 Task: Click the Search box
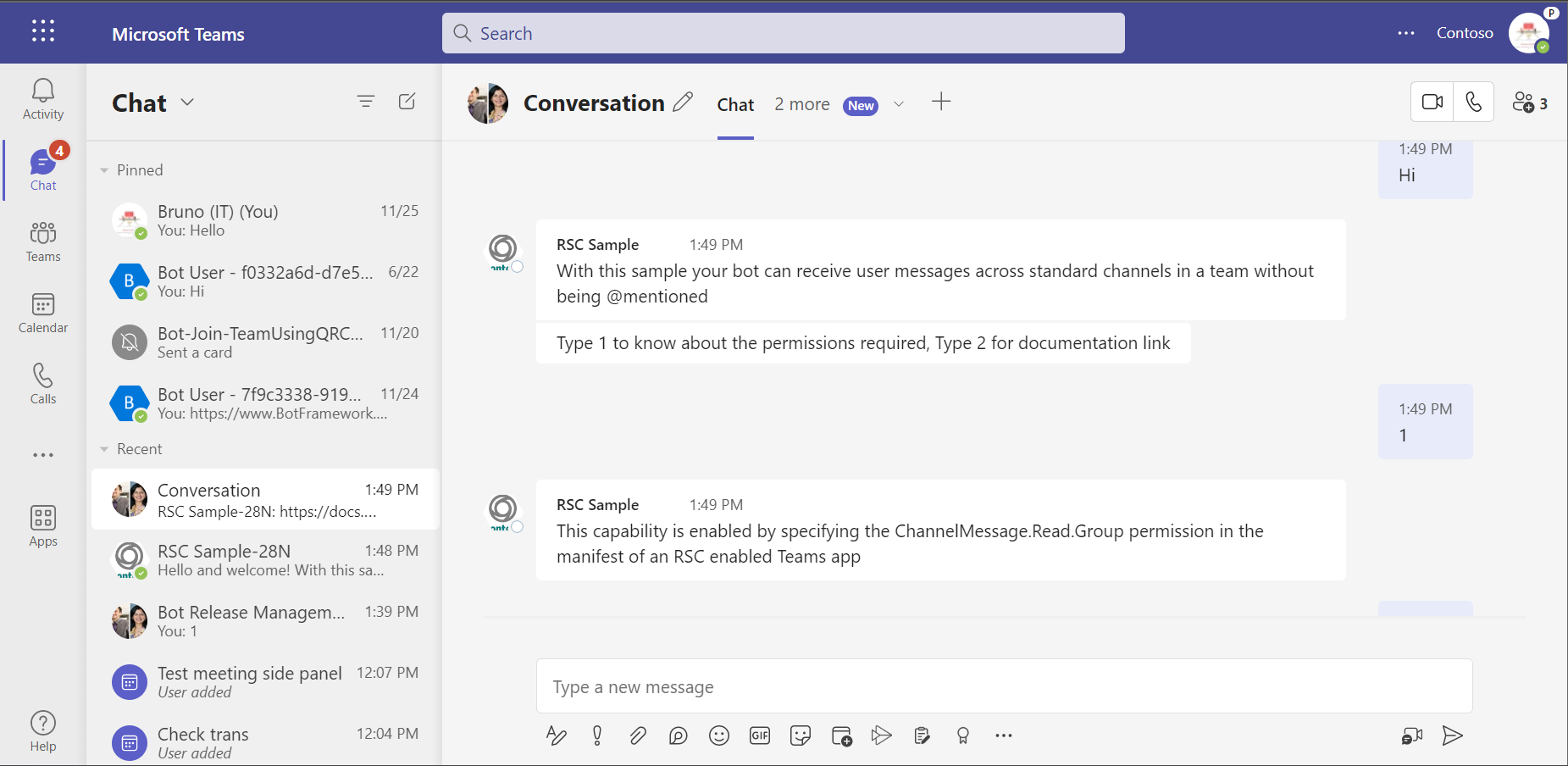(x=784, y=33)
